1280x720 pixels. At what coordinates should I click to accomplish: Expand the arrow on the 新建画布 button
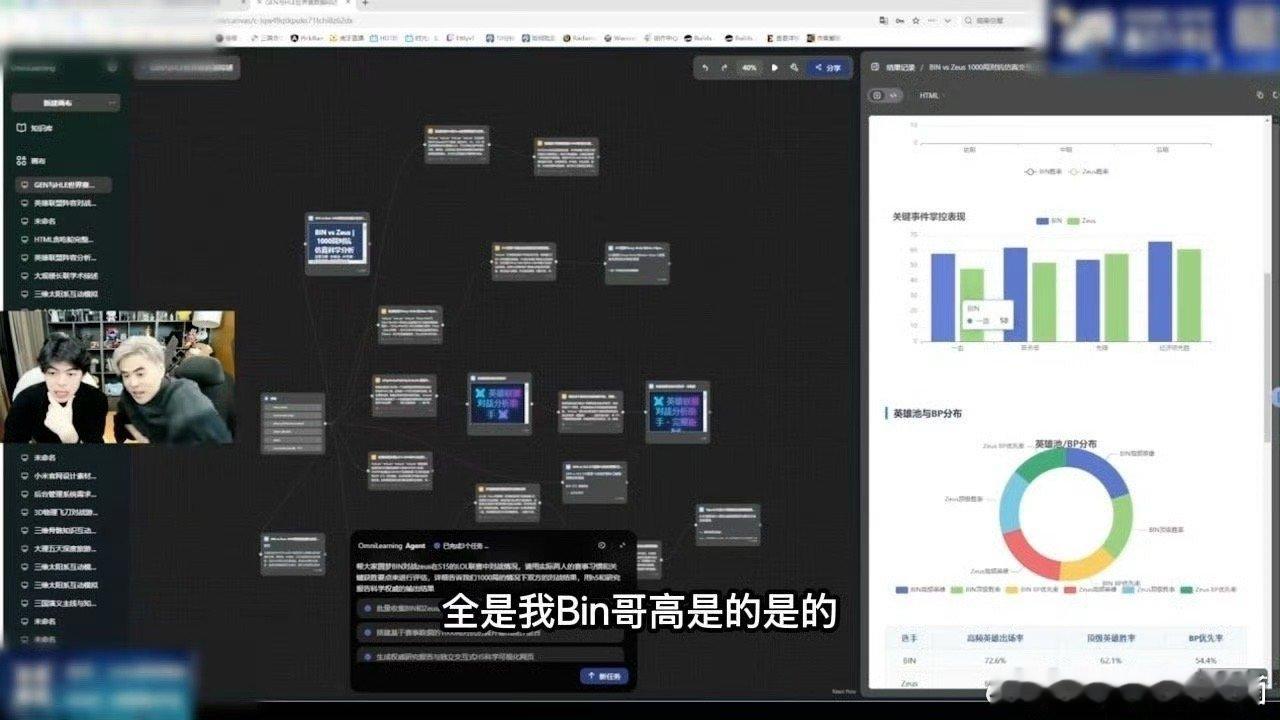[x=112, y=103]
